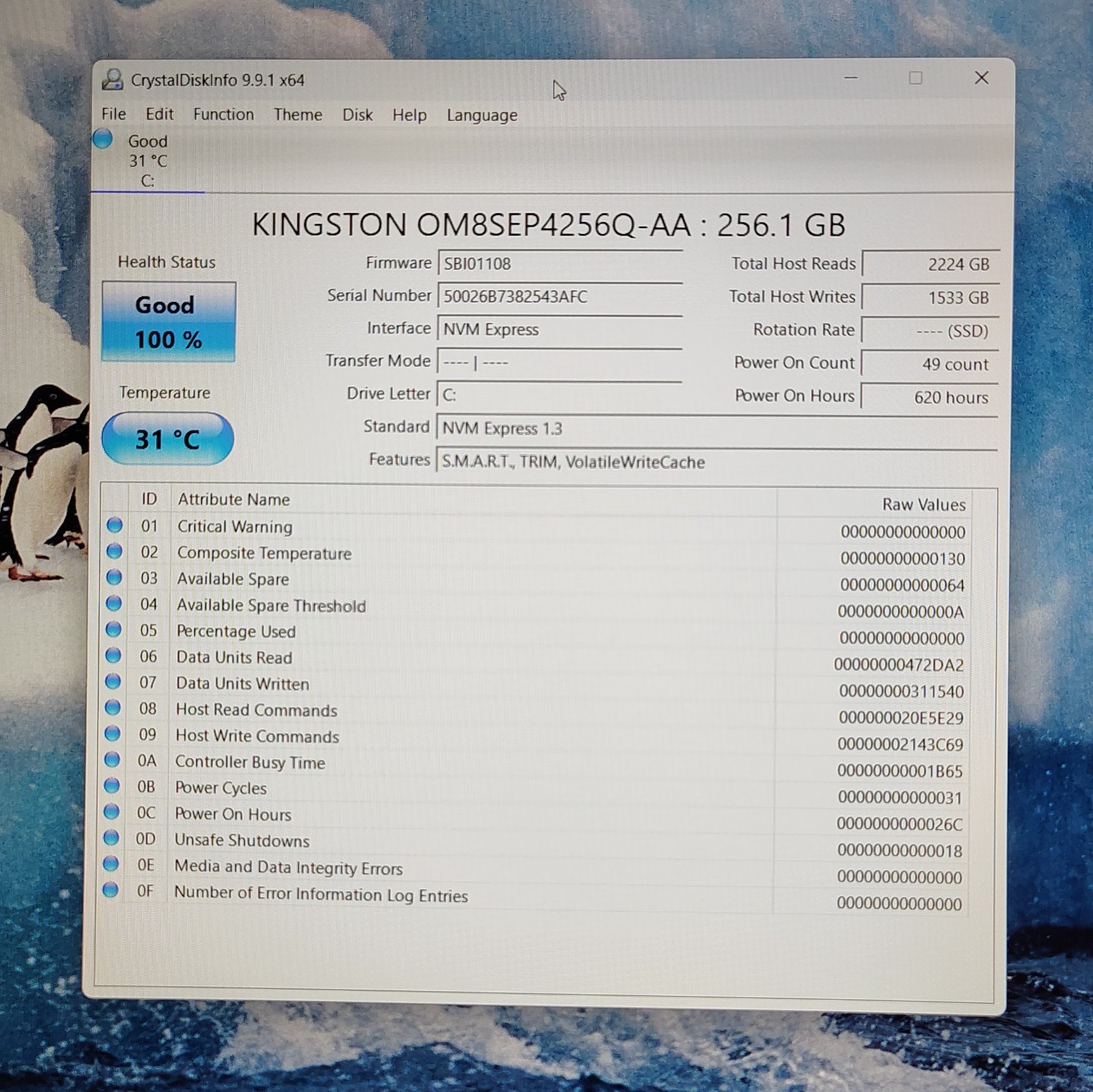Open the Help menu

(x=409, y=115)
